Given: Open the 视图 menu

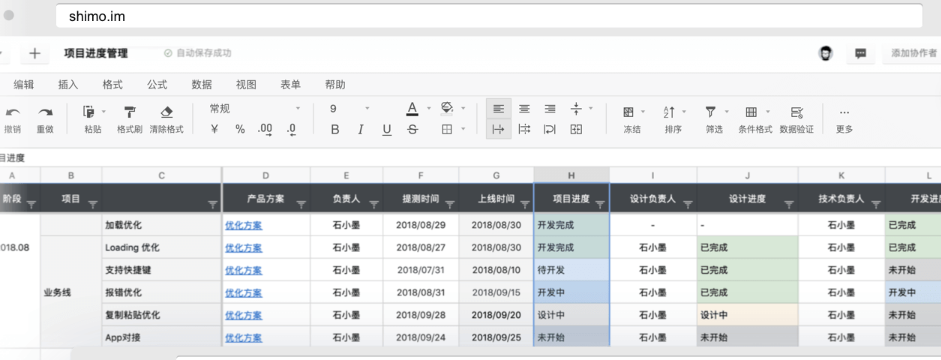Looking at the screenshot, I should coord(246,85).
